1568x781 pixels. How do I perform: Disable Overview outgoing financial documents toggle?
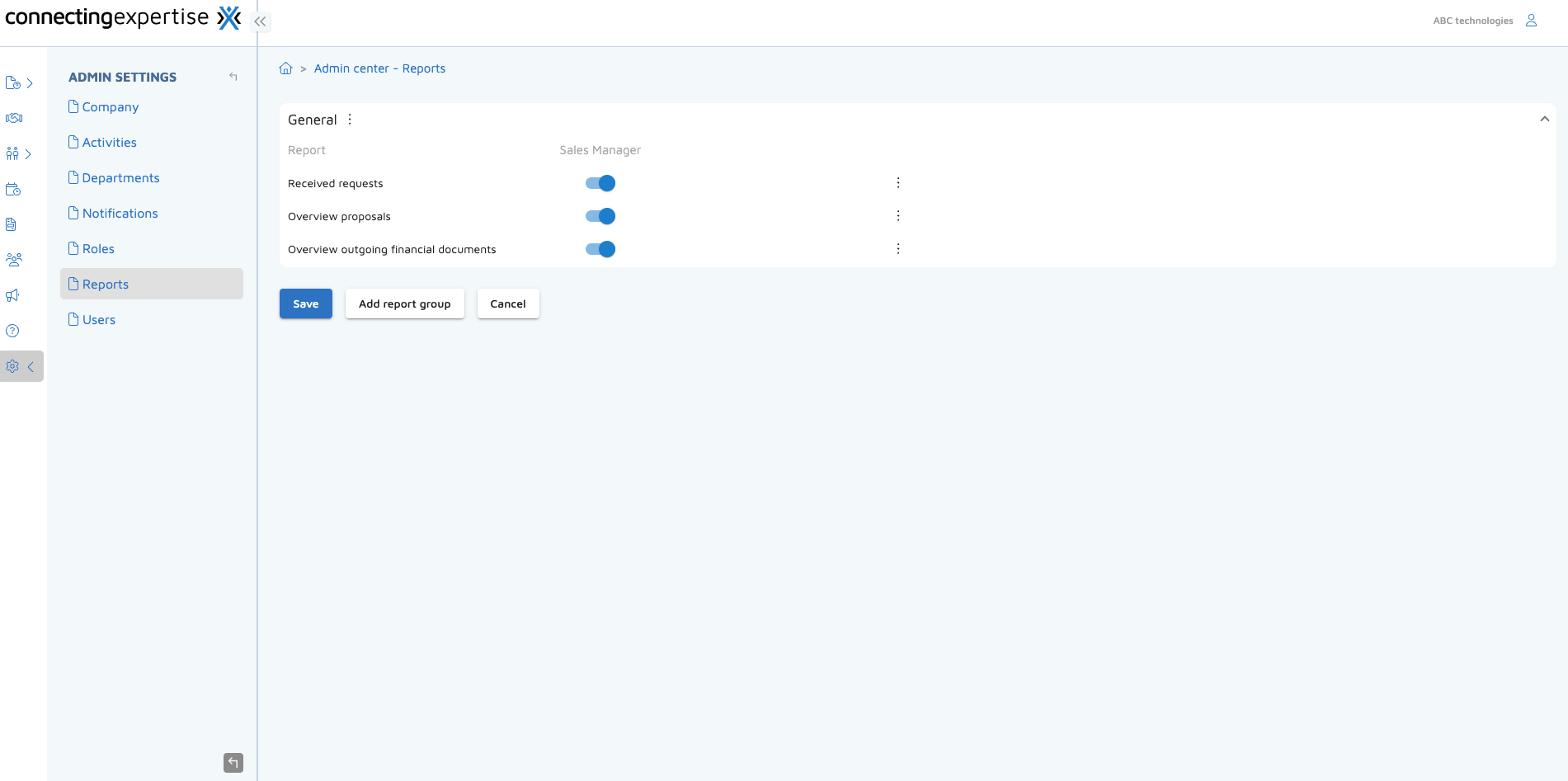point(600,248)
